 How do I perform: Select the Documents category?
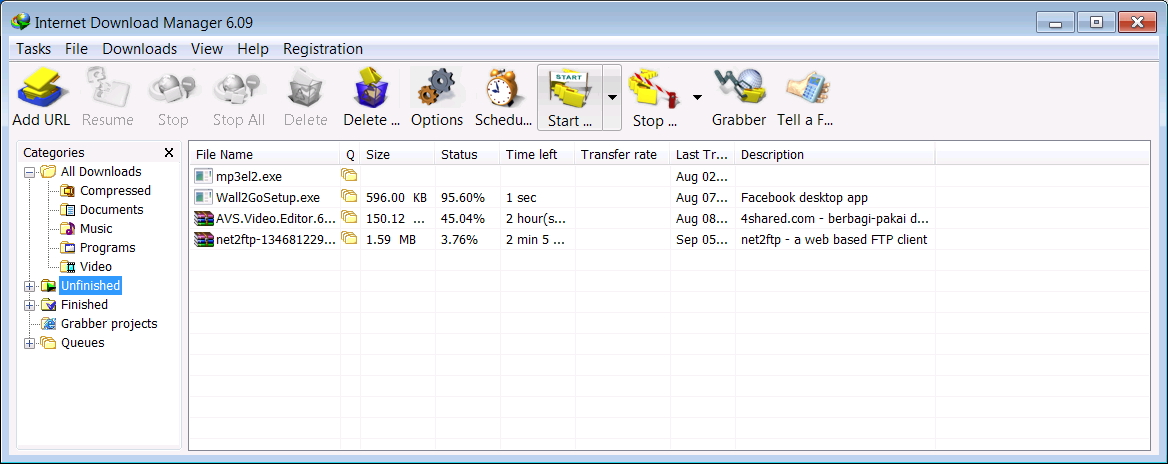point(112,210)
